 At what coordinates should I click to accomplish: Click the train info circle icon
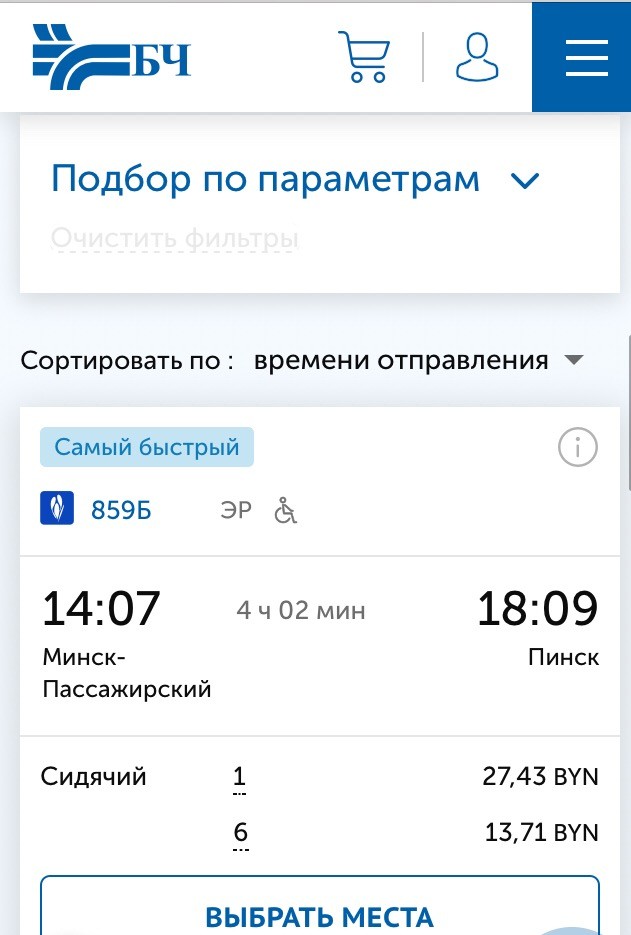(x=577, y=448)
